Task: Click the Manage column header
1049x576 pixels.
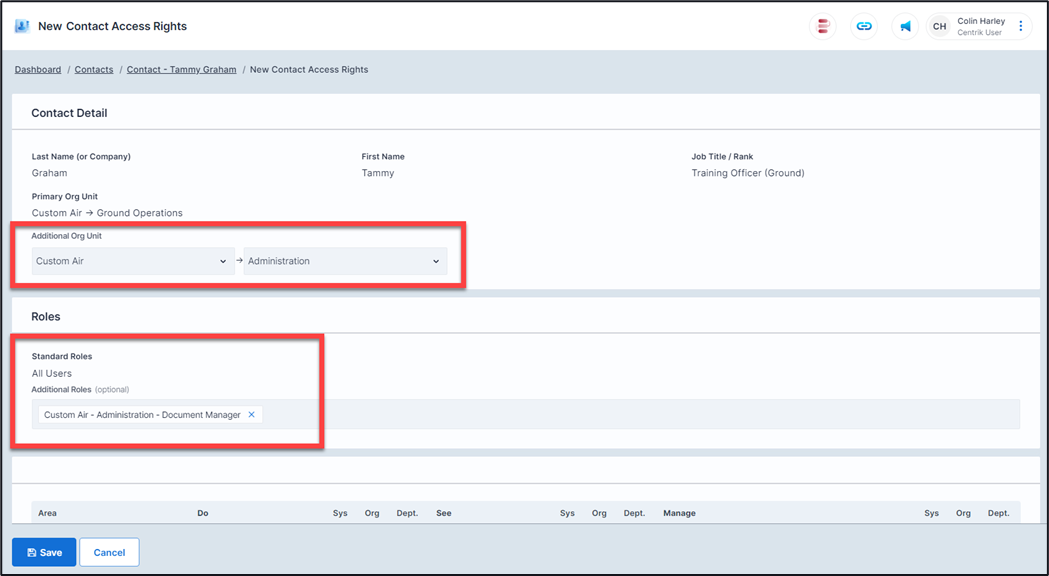Action: tap(679, 513)
